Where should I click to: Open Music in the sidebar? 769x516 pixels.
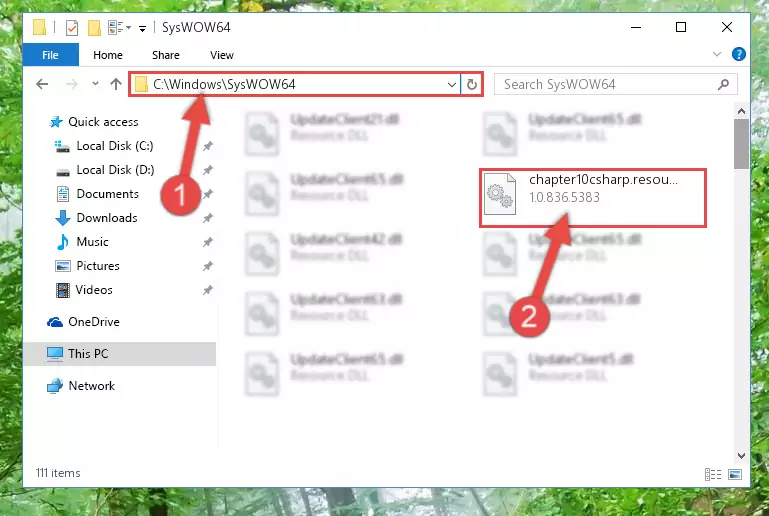[x=82, y=242]
